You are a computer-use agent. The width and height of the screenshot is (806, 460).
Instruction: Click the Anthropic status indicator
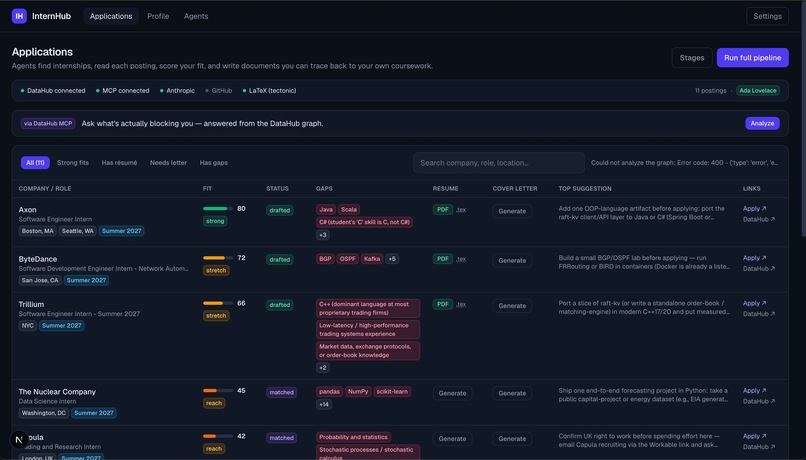[x=177, y=90]
